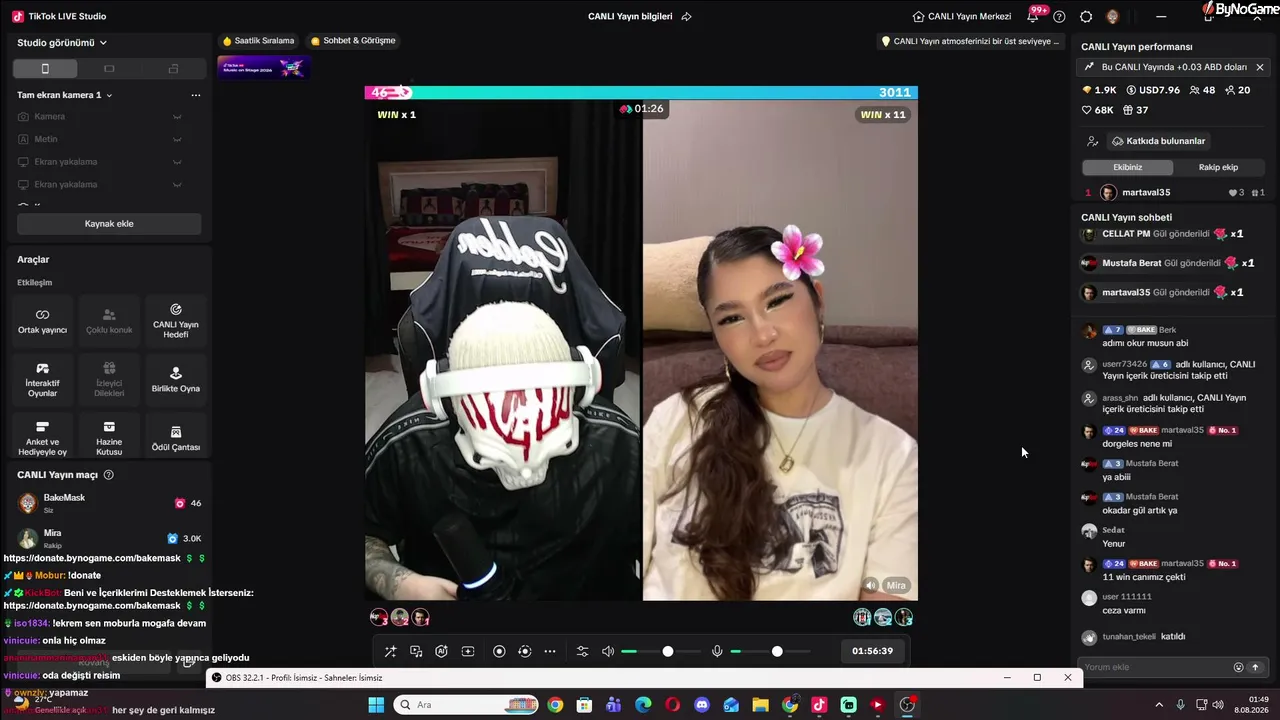The image size is (1280, 720).
Task: Click the dashed-circle replay record icon
Action: tap(524, 652)
